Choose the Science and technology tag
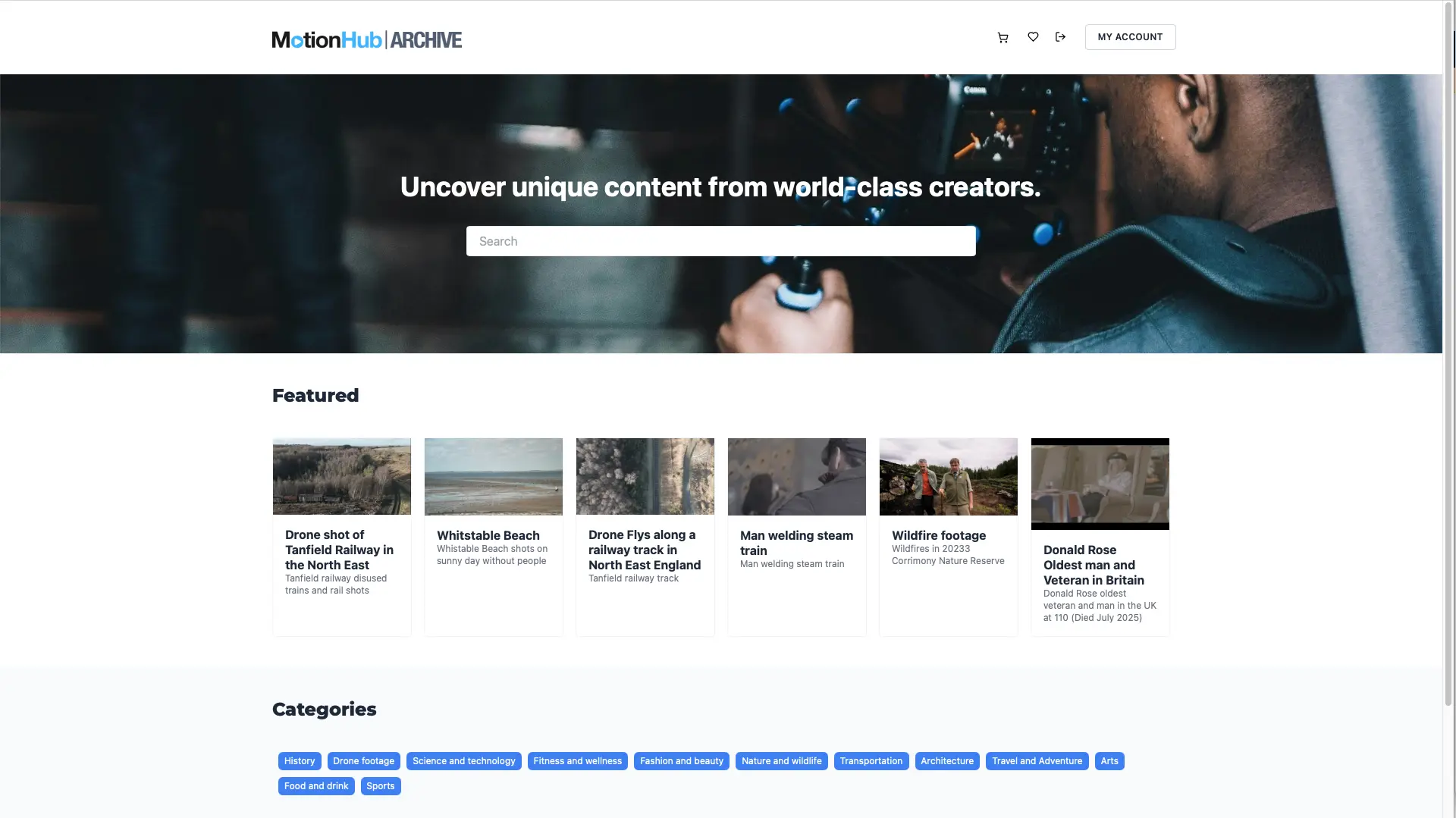The height and width of the screenshot is (818, 1456). 463,761
